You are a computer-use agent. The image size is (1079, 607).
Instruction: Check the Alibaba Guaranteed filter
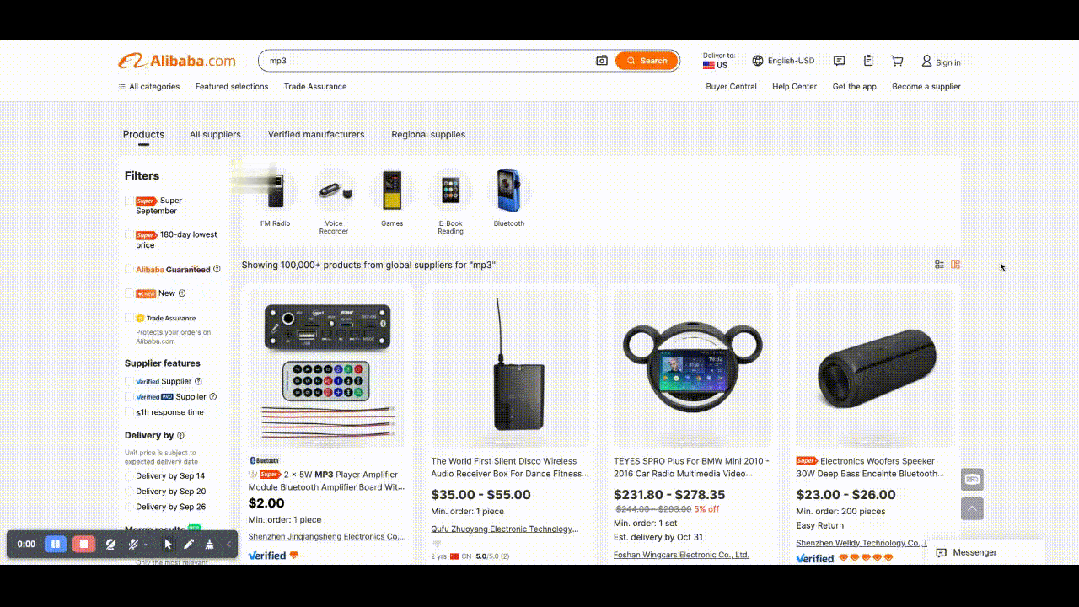(x=129, y=269)
